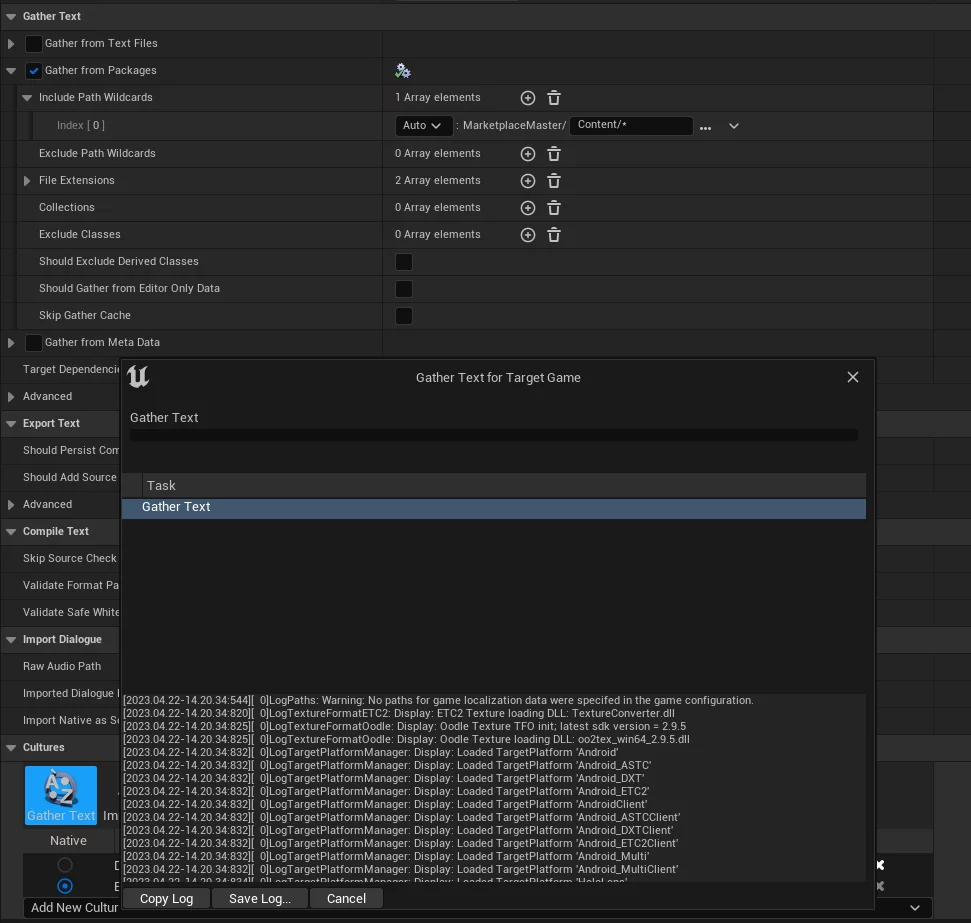
Task: Click the LogPaths warning line in the log
Action: coord(438,701)
